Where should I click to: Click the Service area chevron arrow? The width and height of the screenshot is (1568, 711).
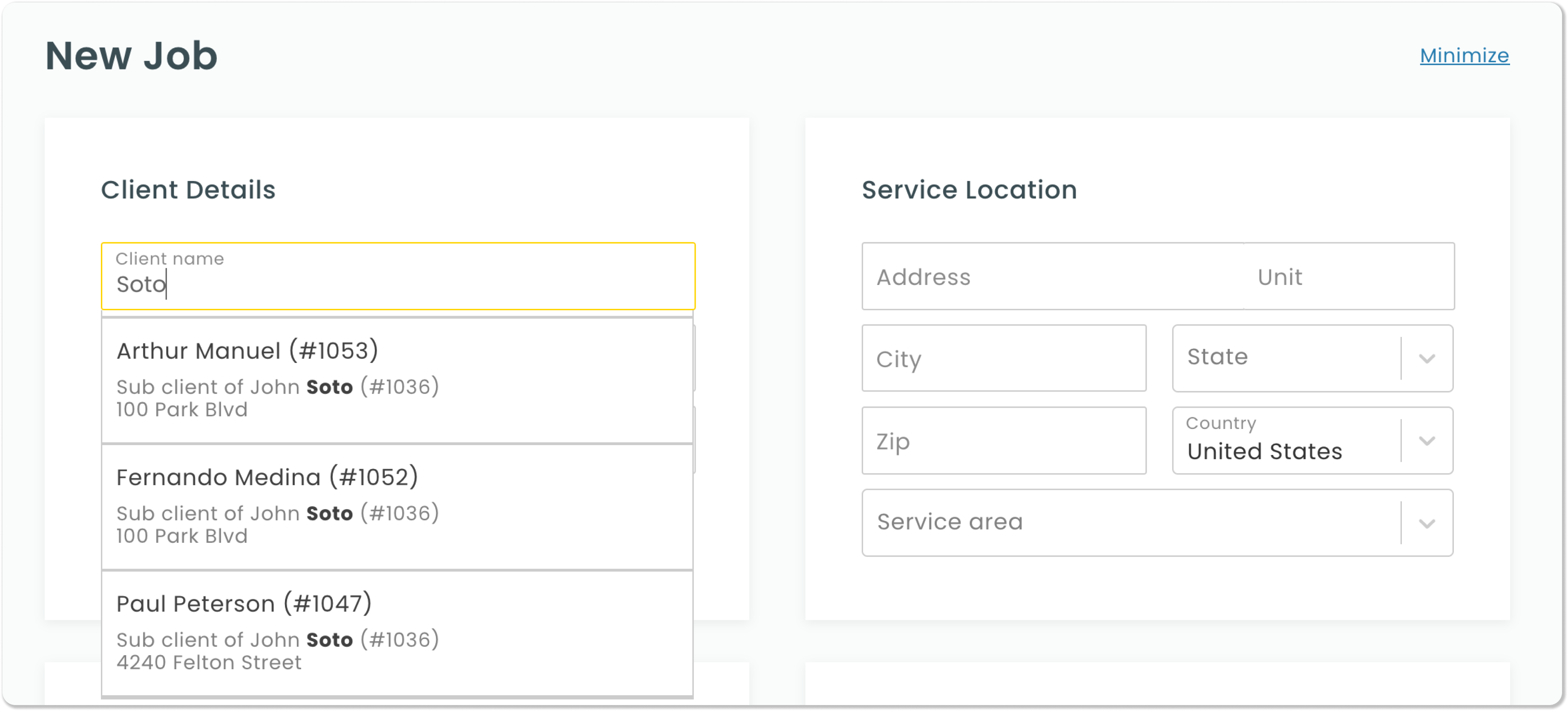[1427, 524]
